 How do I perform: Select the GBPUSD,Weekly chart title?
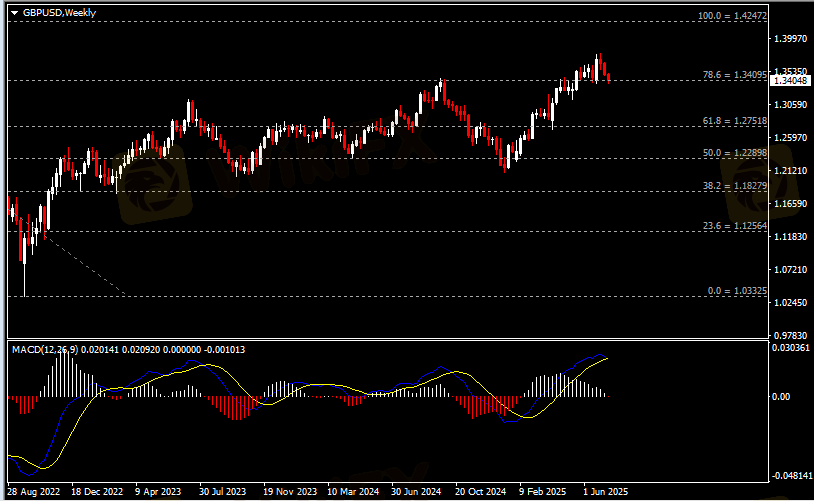[59, 12]
